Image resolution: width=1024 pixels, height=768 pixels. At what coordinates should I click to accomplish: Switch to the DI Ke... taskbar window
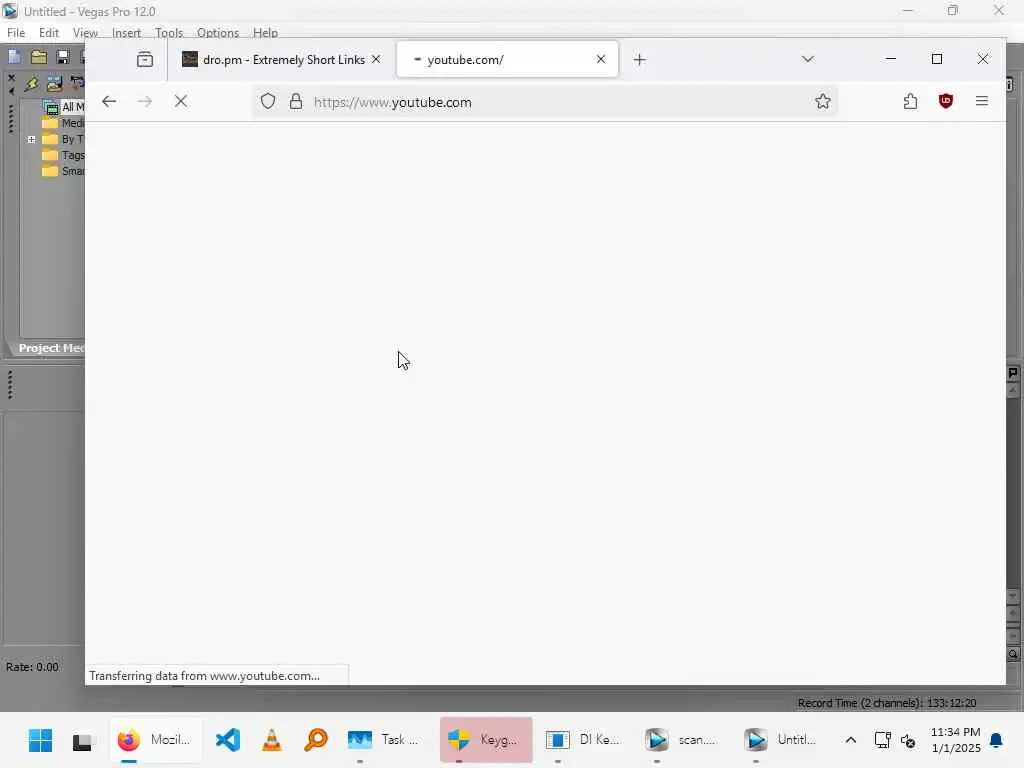[x=584, y=740]
